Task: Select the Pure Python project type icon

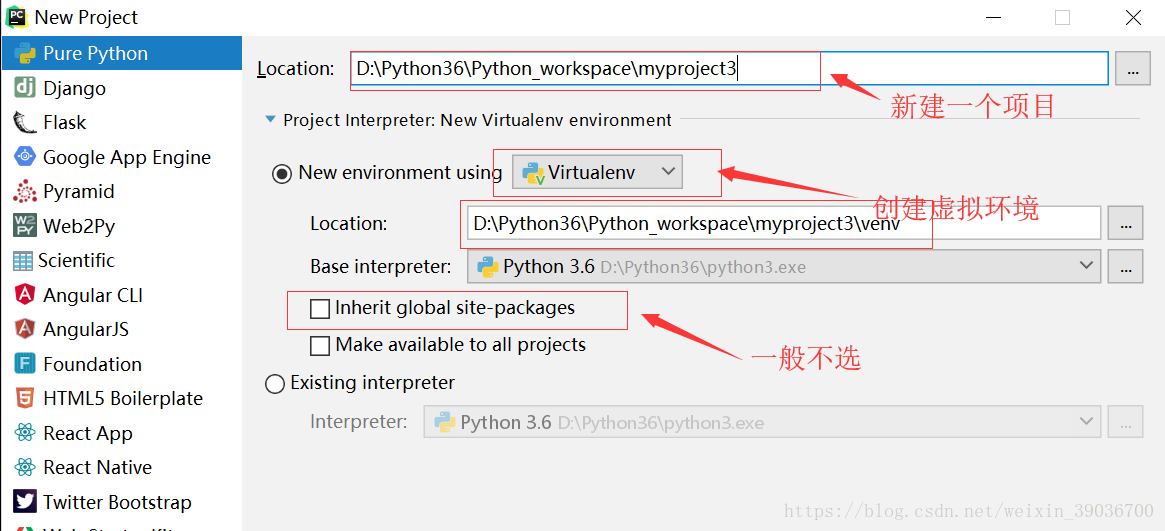Action: [x=25, y=53]
